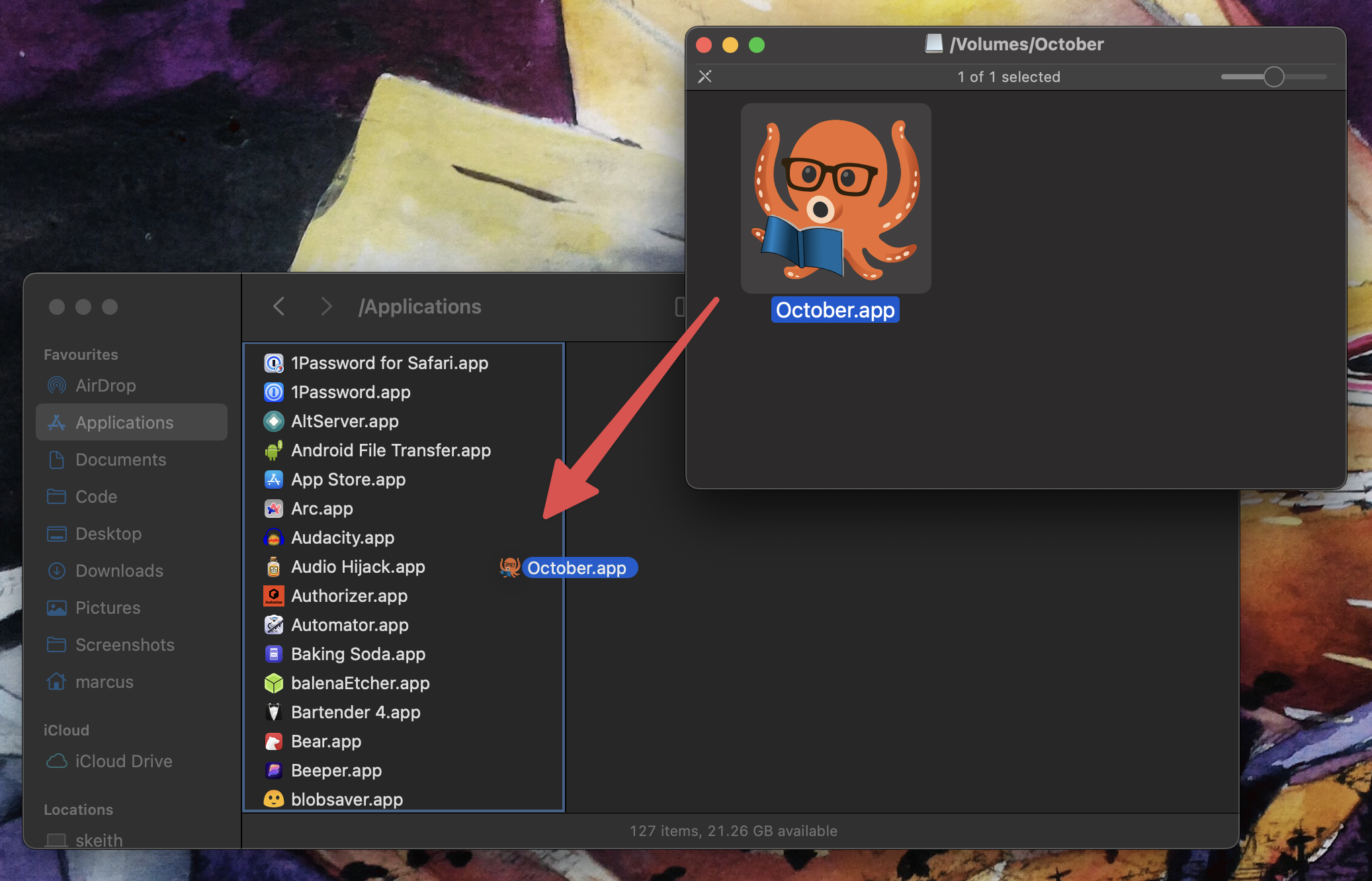Select Downloads in the Favourites sidebar

[x=119, y=571]
